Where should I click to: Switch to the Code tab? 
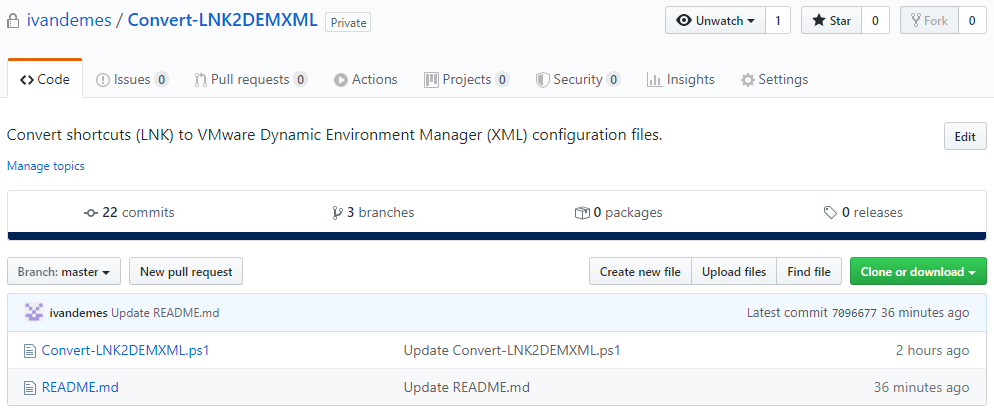click(x=45, y=80)
